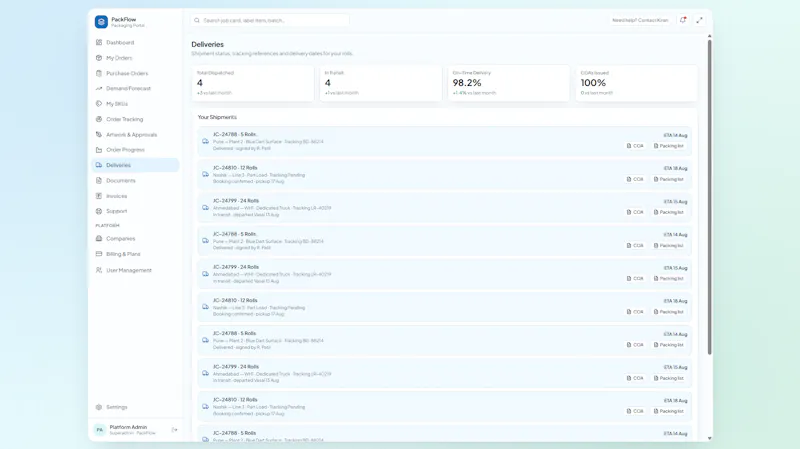This screenshot has height=449, width=800.
Task: Click the scrollbar up arrow
Action: (x=709, y=36)
